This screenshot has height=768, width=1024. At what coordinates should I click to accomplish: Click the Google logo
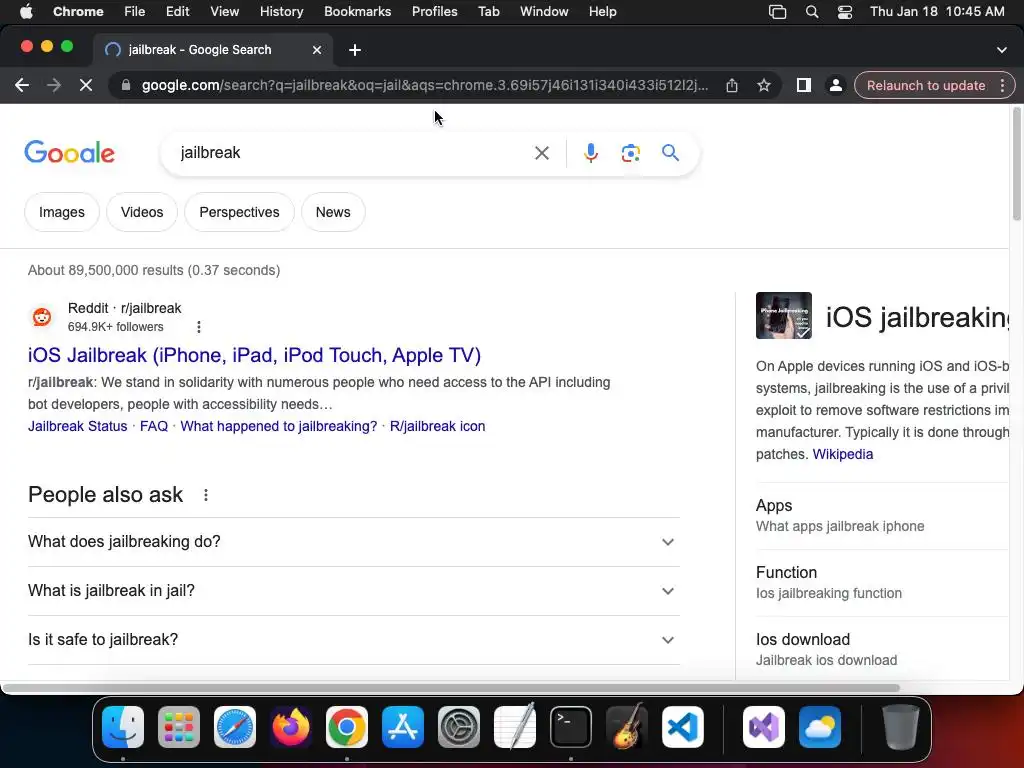70,153
